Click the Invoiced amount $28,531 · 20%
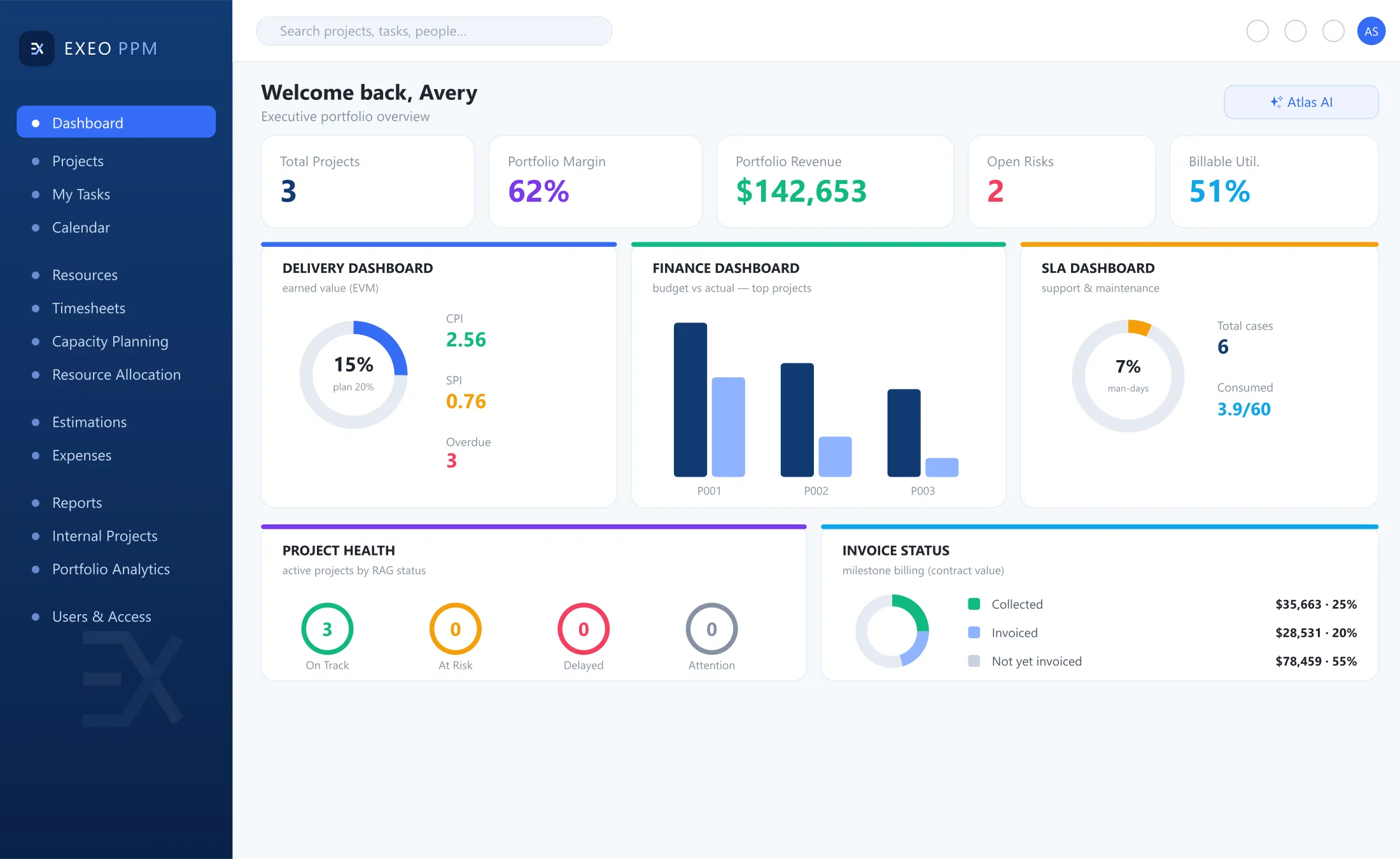The image size is (1400, 859). tap(1316, 632)
